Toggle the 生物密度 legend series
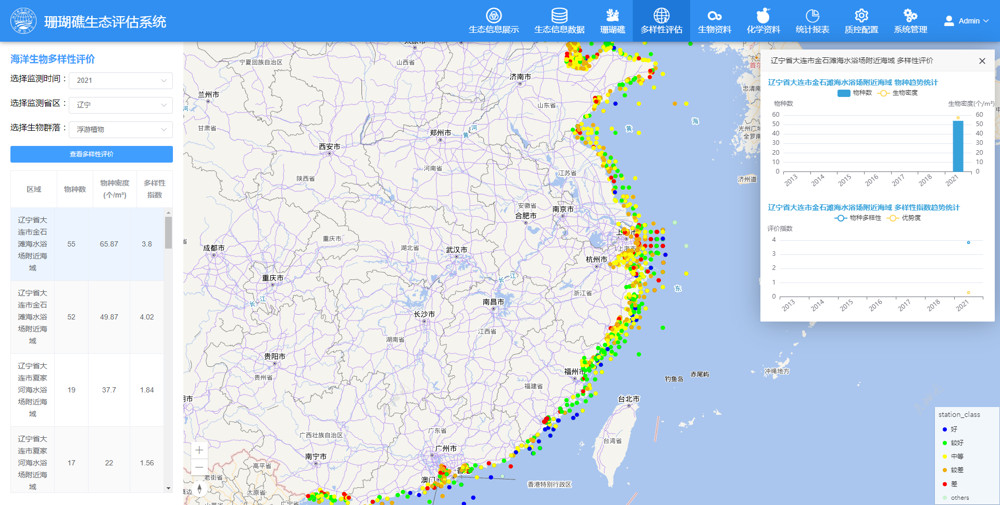 [898, 93]
